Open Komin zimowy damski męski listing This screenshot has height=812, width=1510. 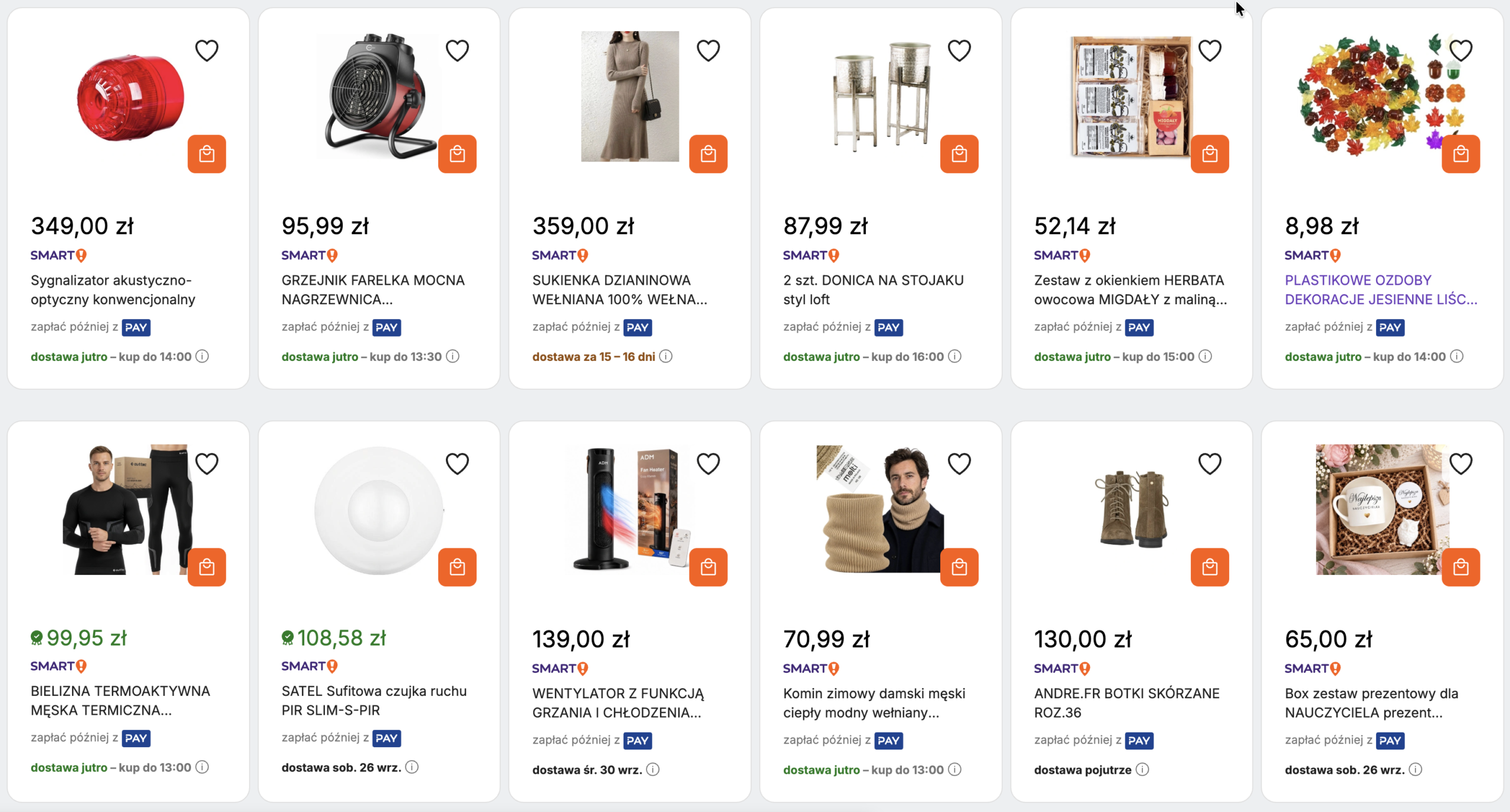point(874,703)
